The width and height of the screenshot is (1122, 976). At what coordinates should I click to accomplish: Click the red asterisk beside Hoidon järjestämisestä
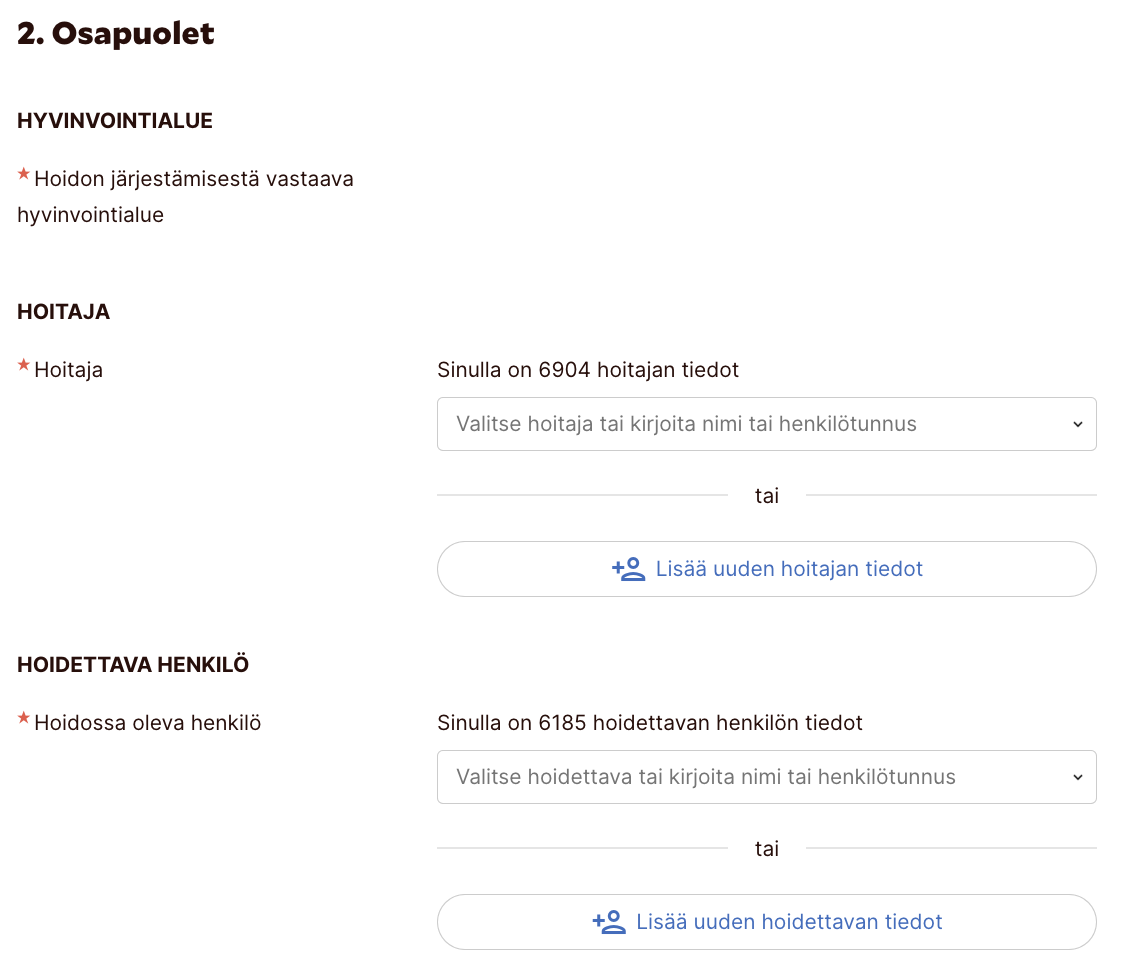pos(24,176)
